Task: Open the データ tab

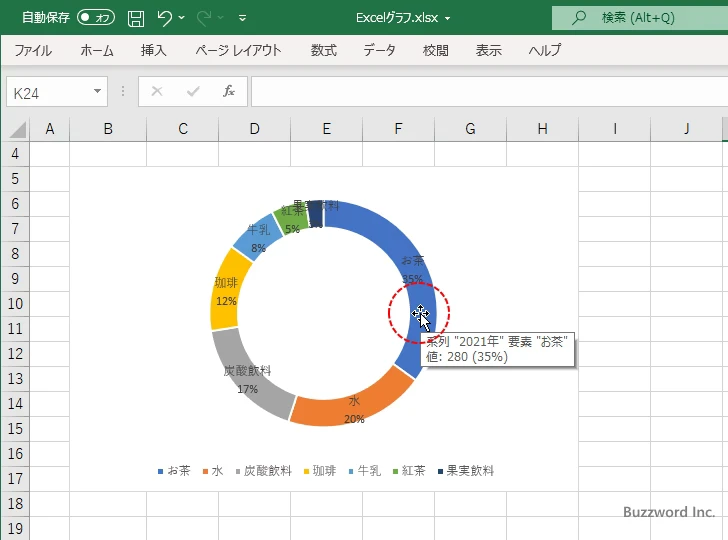Action: [379, 50]
